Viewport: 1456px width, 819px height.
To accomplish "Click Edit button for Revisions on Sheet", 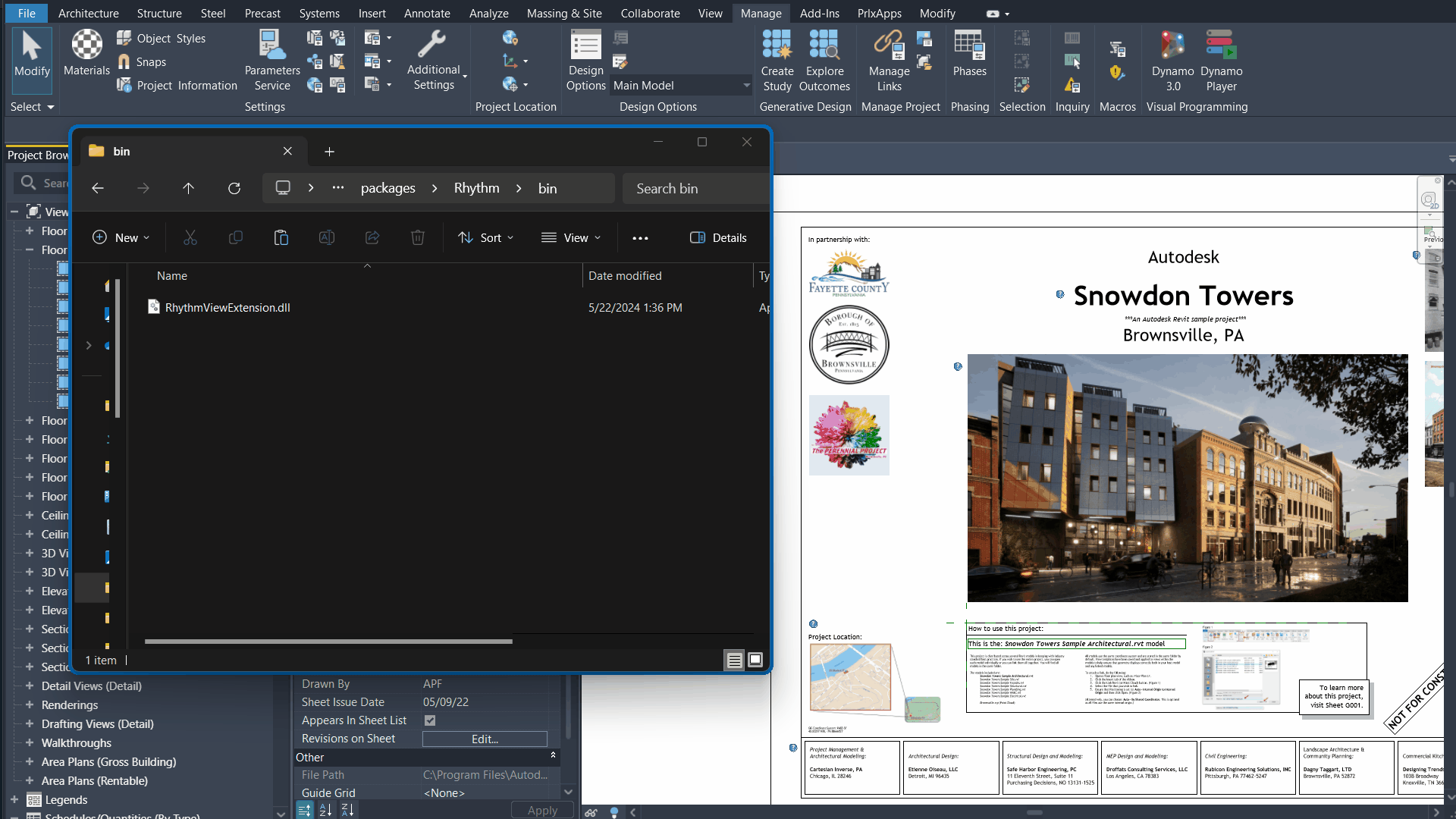I will (485, 739).
